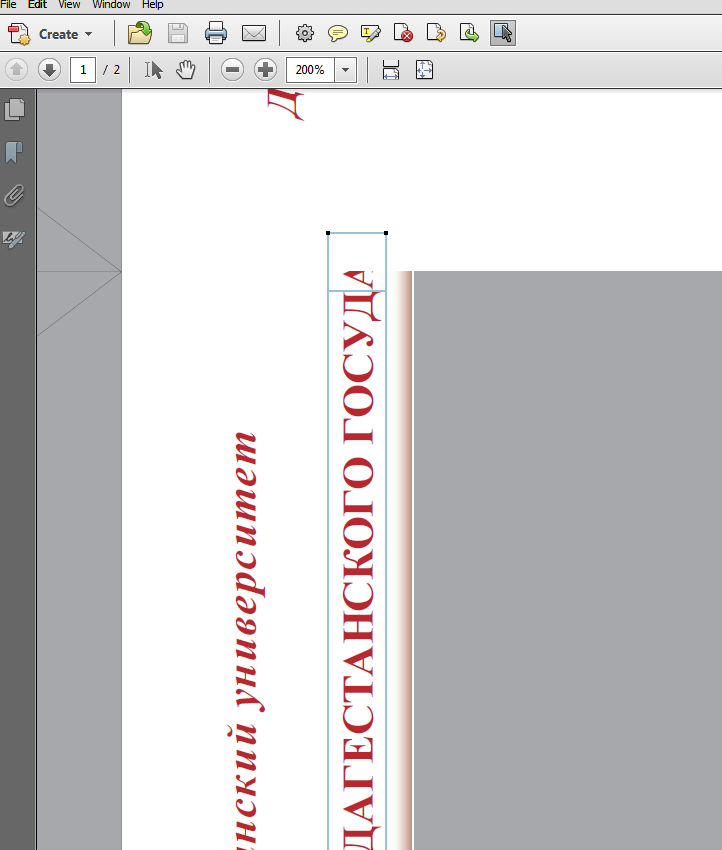Open the Page Thumbnails panel
Viewport: 722px width, 850px height.
tap(15, 109)
